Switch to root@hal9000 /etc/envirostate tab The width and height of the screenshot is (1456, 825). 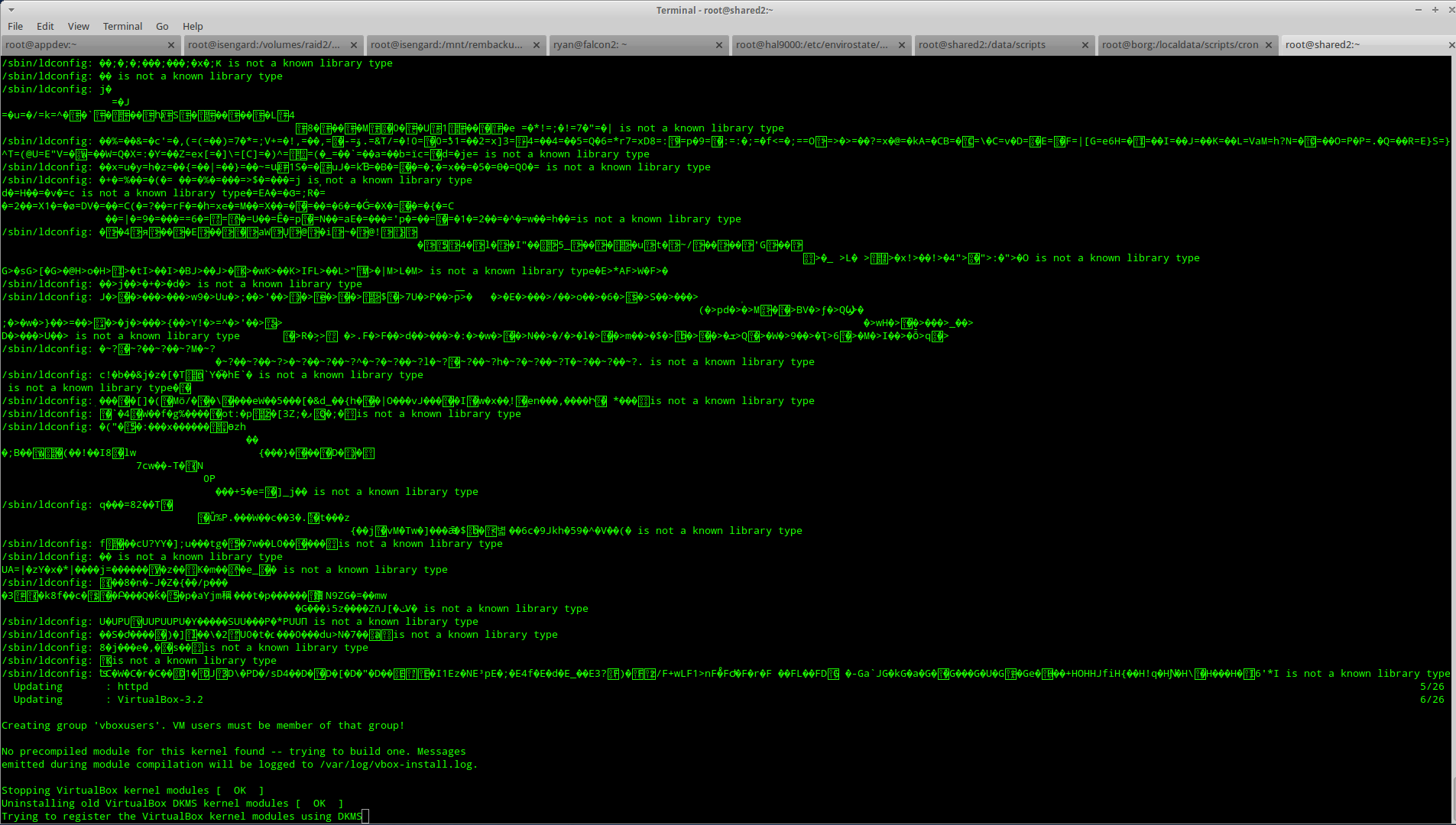point(812,45)
